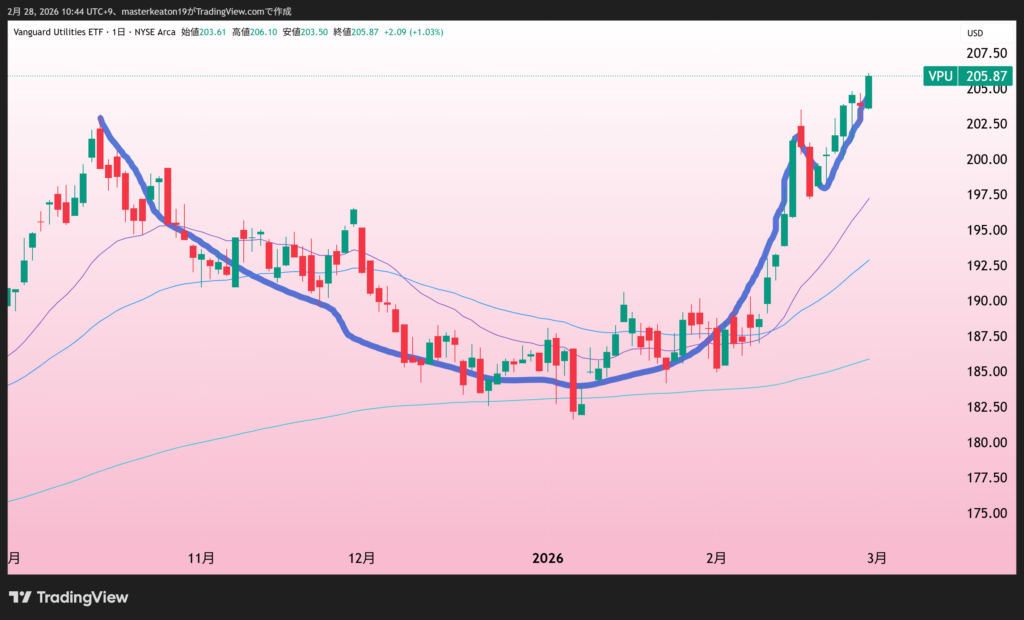Select the 2026 label on time axis
1024x620 pixels.
(x=549, y=558)
